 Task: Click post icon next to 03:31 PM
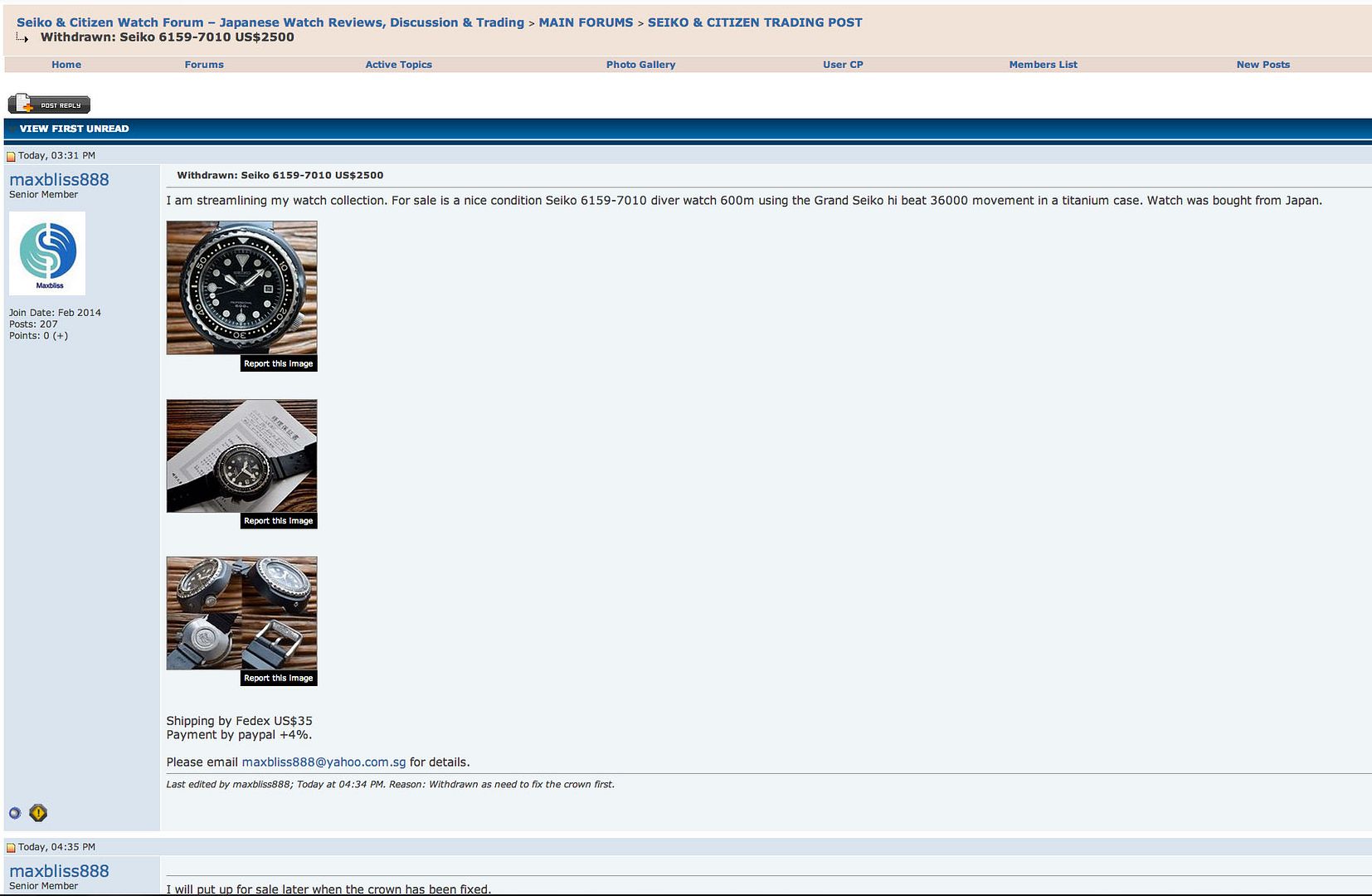(11, 156)
